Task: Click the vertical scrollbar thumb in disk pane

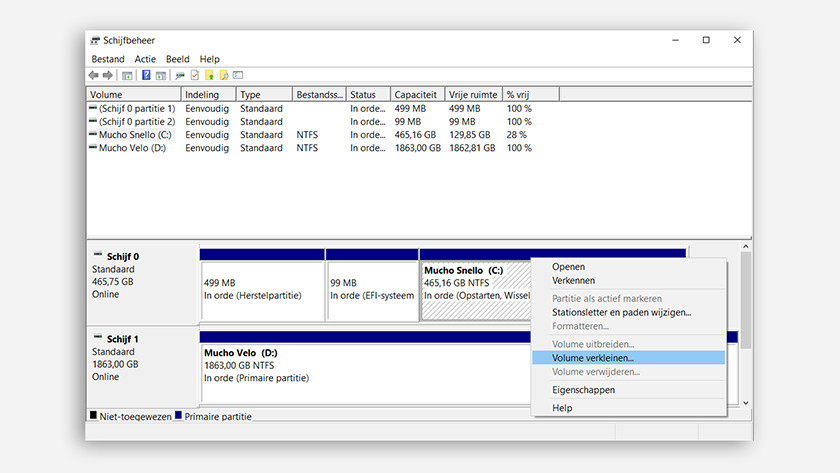Action: pos(746,300)
